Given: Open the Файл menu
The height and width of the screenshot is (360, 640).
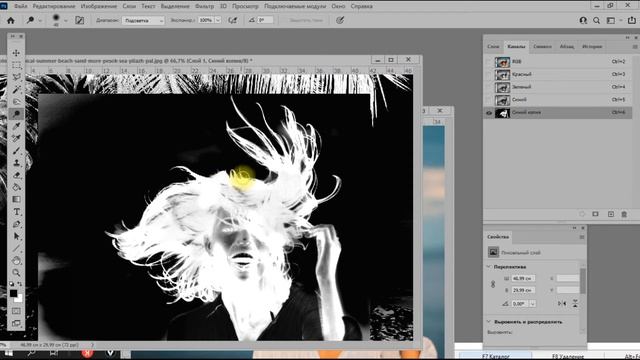Looking at the screenshot, I should pyautogui.click(x=21, y=6).
